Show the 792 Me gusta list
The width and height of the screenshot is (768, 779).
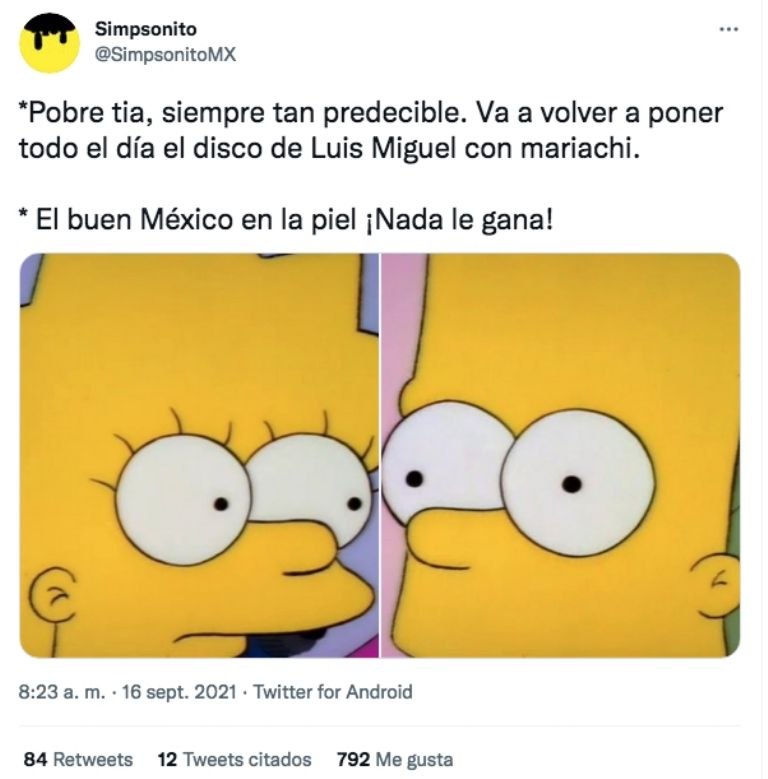[395, 759]
